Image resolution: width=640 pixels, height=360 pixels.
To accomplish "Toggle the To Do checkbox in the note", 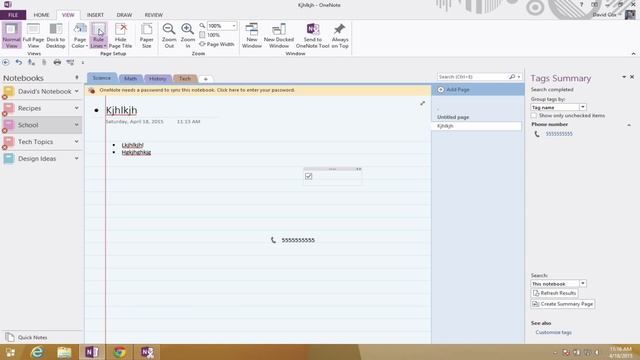I will point(309,176).
